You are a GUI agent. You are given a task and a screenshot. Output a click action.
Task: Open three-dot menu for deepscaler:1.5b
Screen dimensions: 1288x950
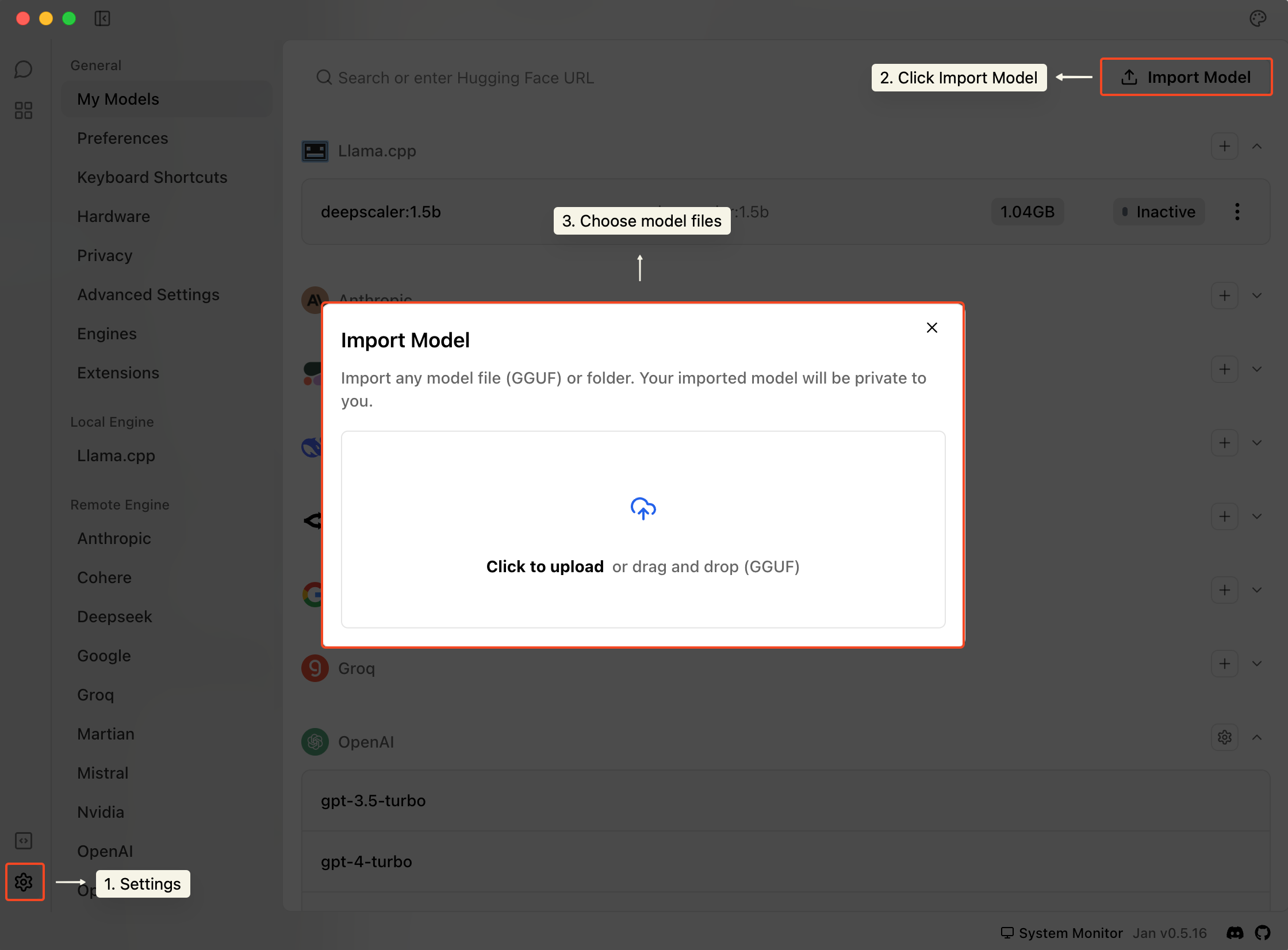click(x=1237, y=212)
